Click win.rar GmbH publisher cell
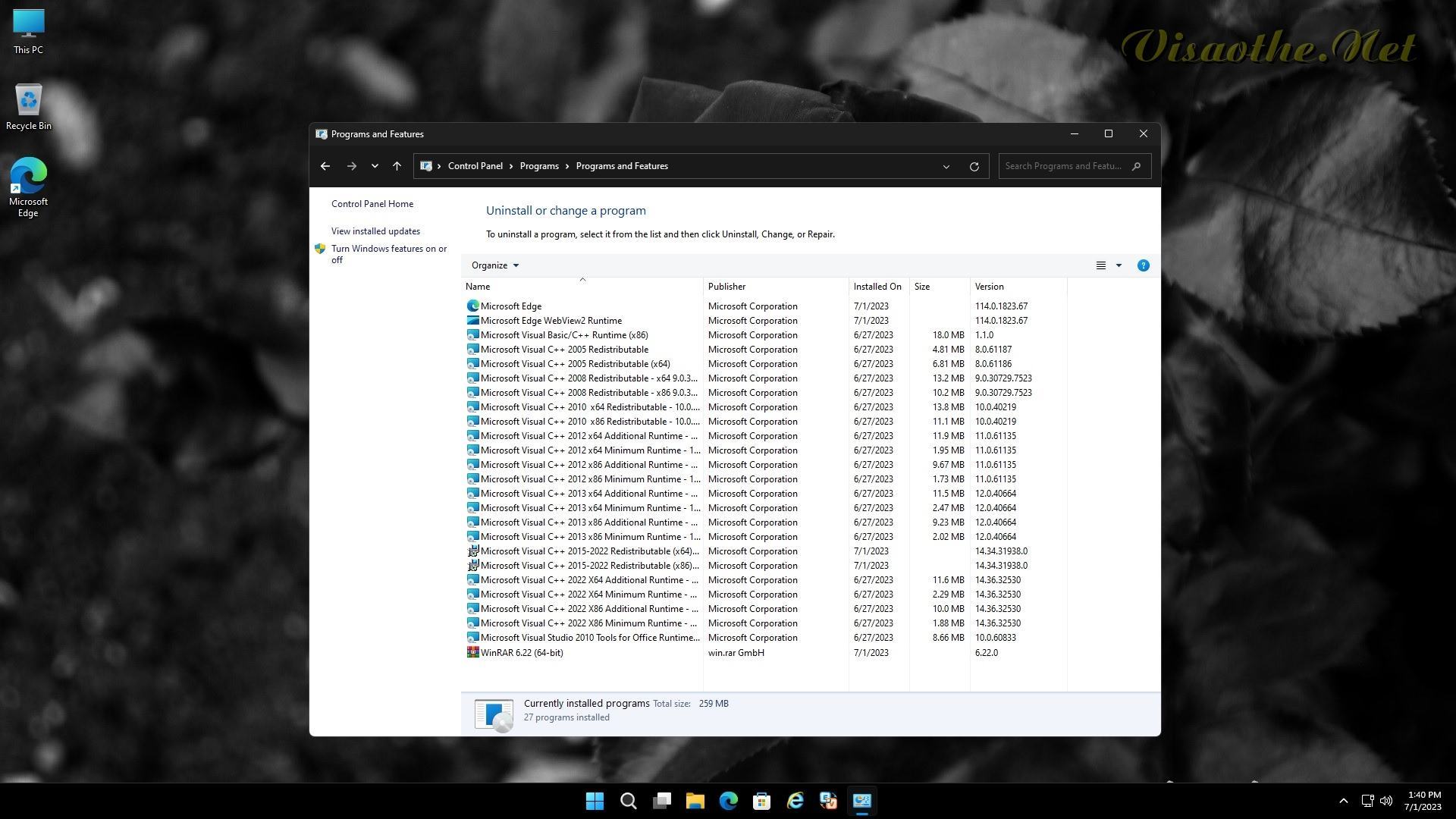The width and height of the screenshot is (1456, 819). click(x=736, y=653)
